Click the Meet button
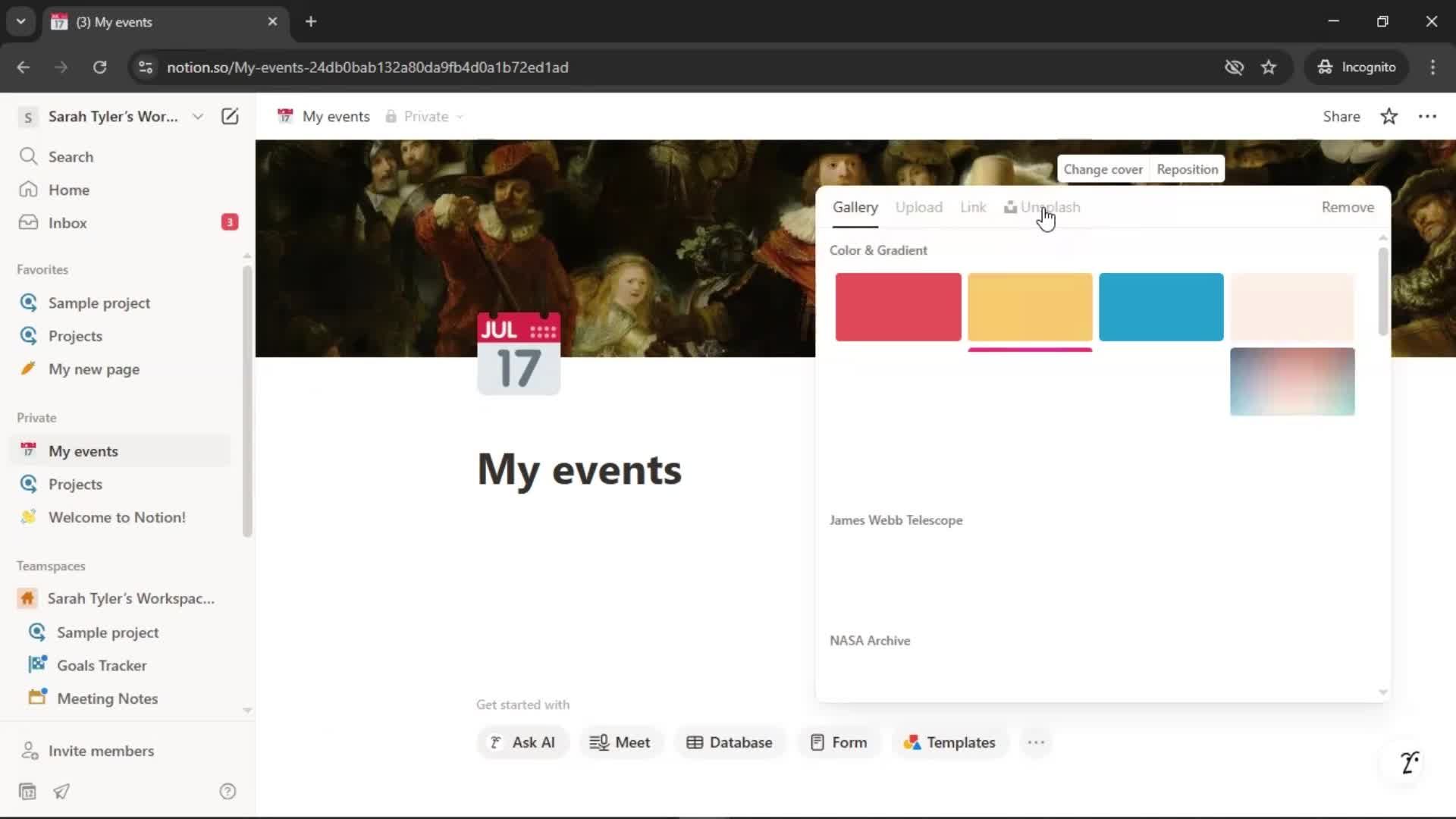 pos(620,742)
